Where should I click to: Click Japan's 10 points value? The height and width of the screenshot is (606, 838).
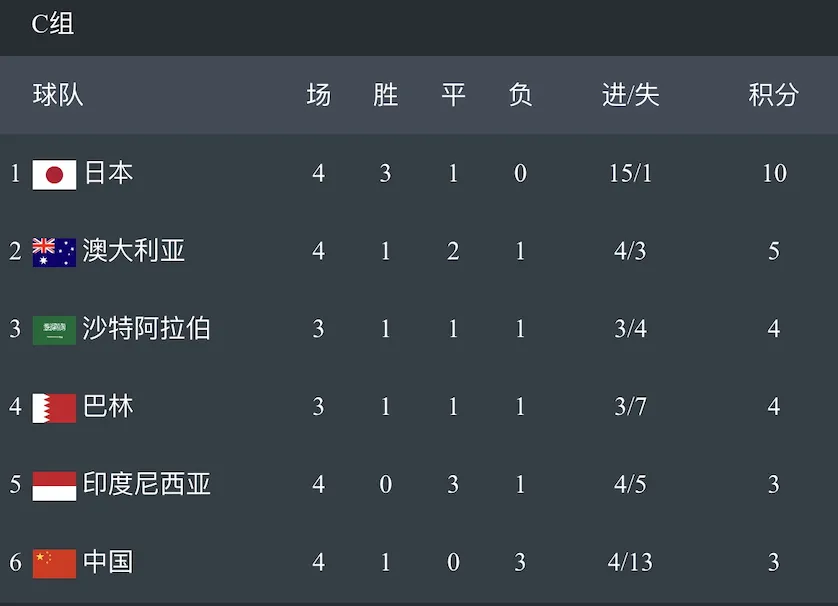(774, 173)
